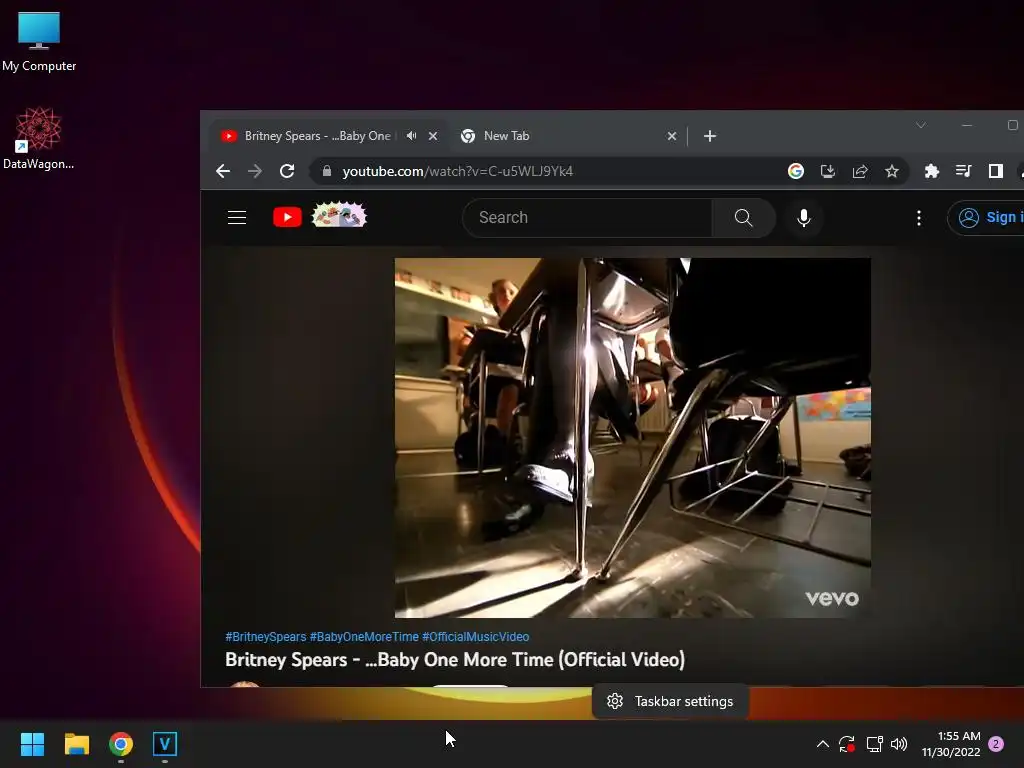Share this page using the share icon
Viewport: 1024px width, 768px height.
[859, 171]
